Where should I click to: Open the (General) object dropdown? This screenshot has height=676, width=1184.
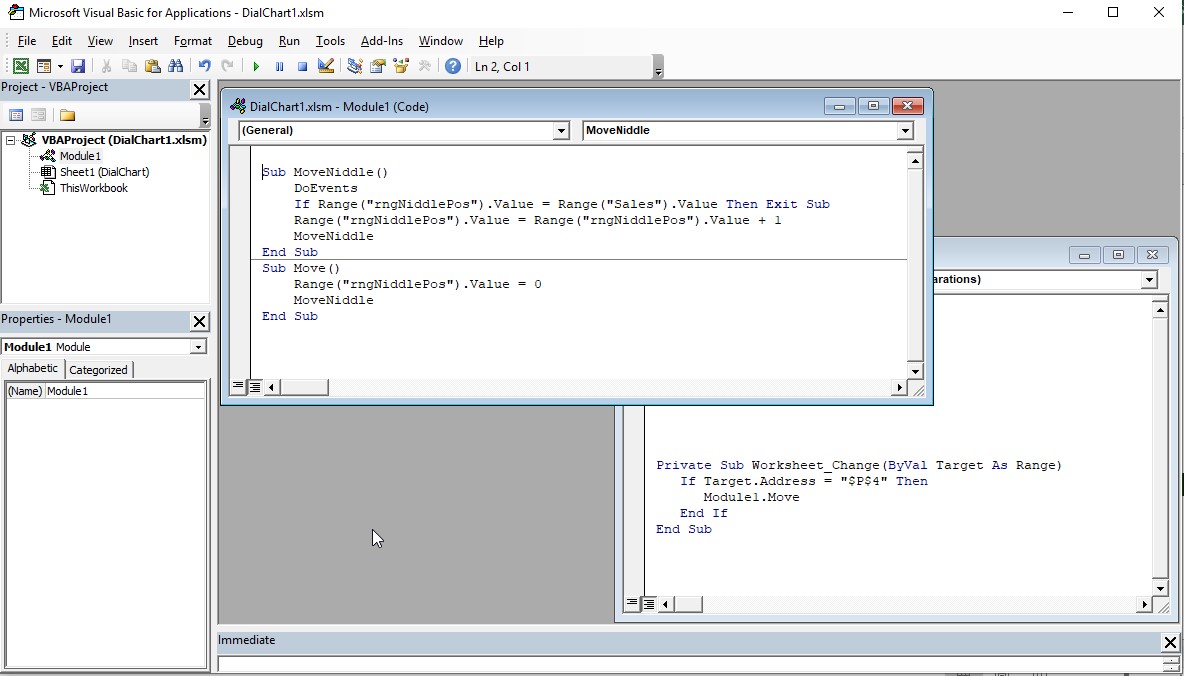(561, 131)
